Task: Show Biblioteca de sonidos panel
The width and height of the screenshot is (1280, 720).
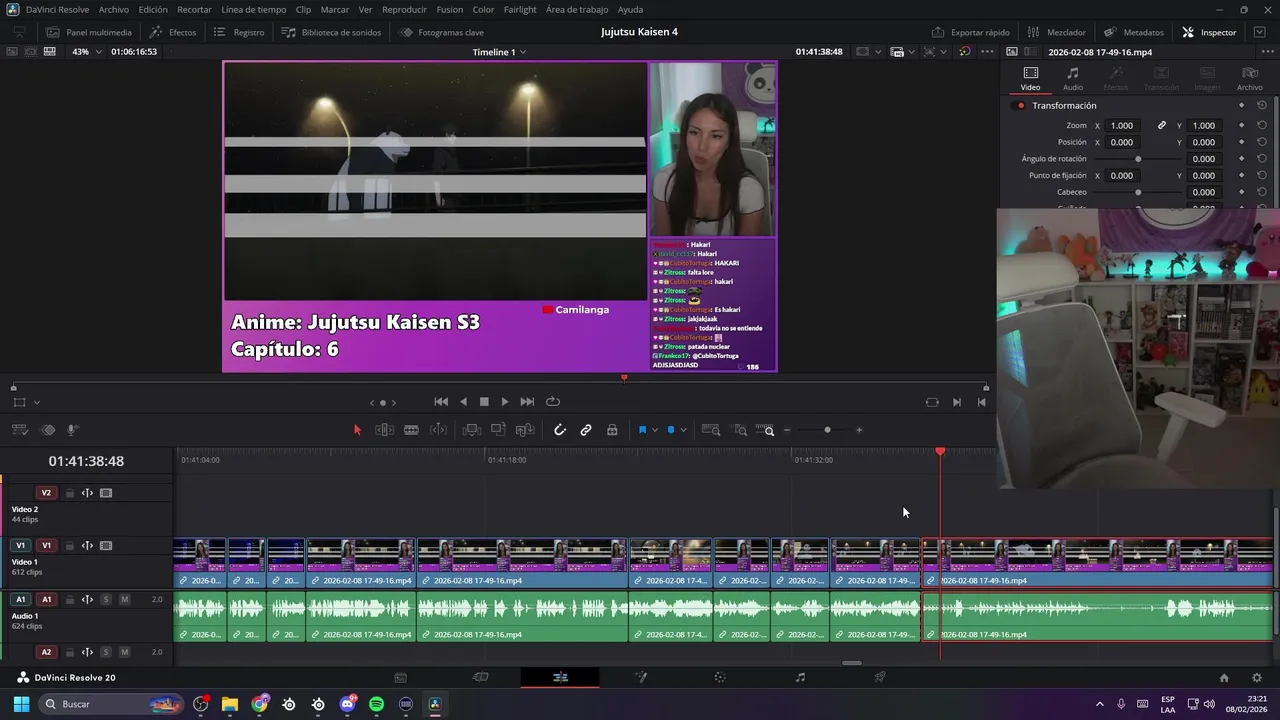Action: [x=331, y=32]
